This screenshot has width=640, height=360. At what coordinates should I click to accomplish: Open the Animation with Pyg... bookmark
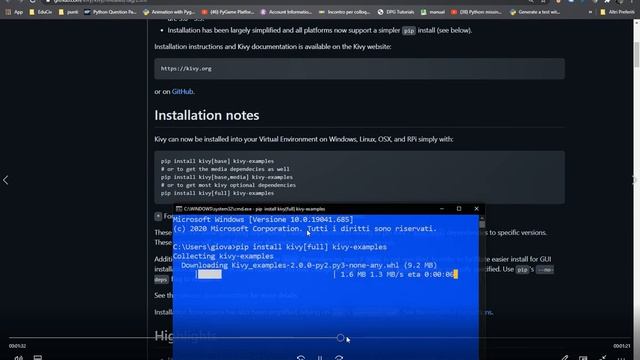click(x=169, y=12)
